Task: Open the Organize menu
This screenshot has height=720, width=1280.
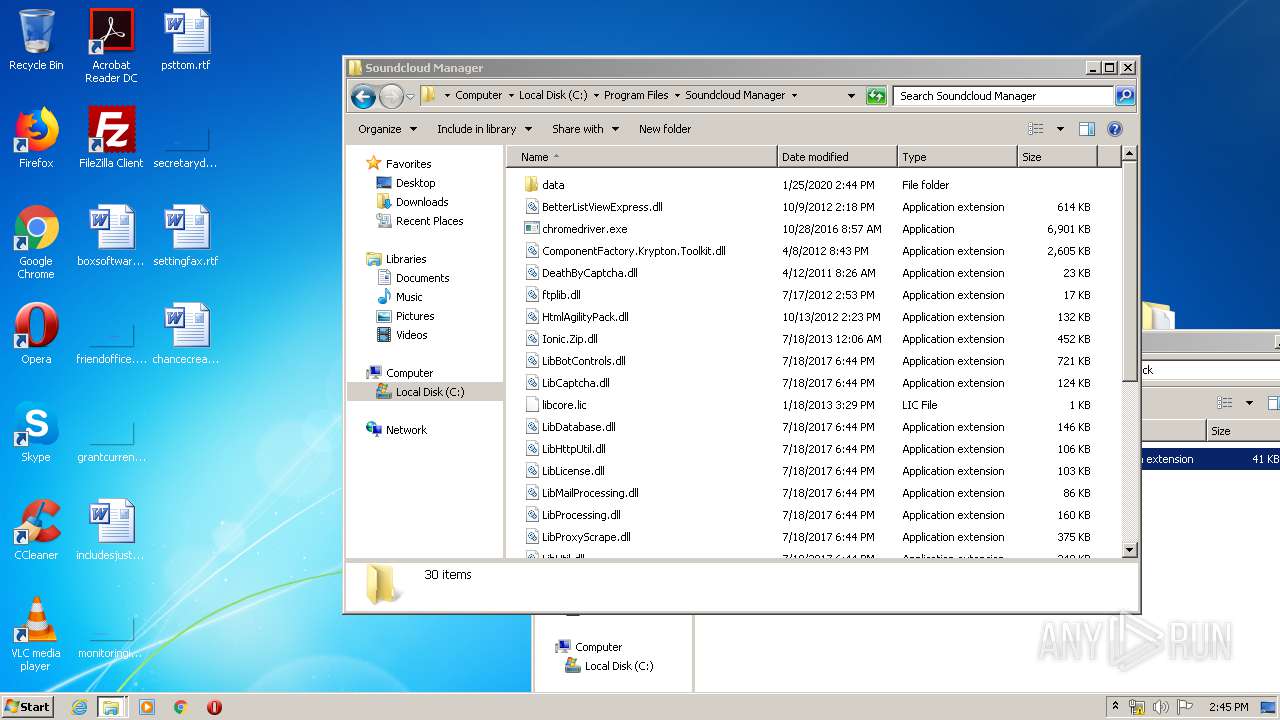Action: pyautogui.click(x=386, y=129)
